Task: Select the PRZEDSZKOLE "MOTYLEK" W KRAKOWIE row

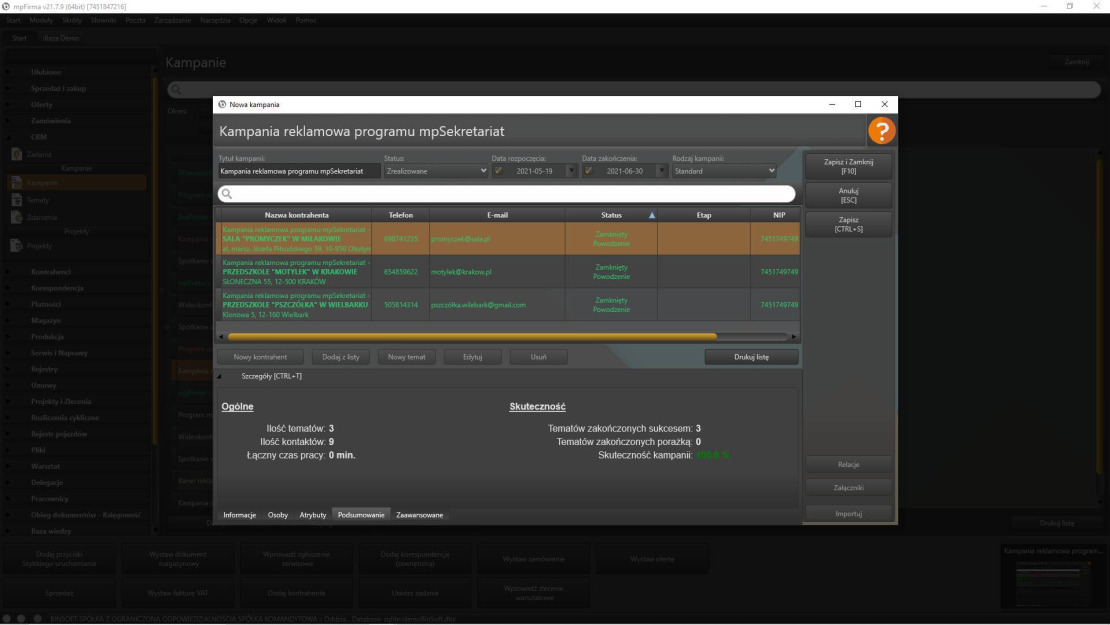Action: coord(508,272)
